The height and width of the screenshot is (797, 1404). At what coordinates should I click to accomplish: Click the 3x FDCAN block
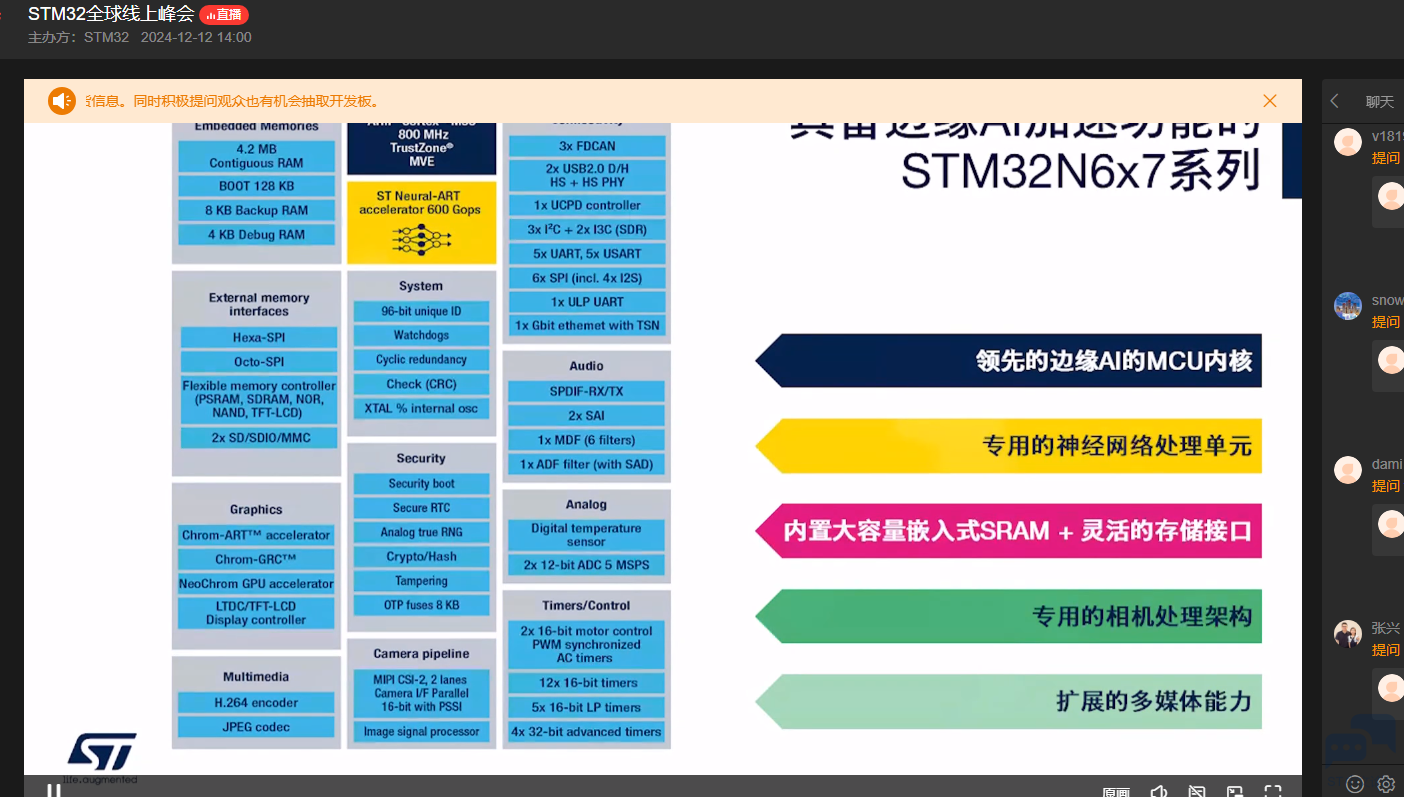(x=587, y=146)
